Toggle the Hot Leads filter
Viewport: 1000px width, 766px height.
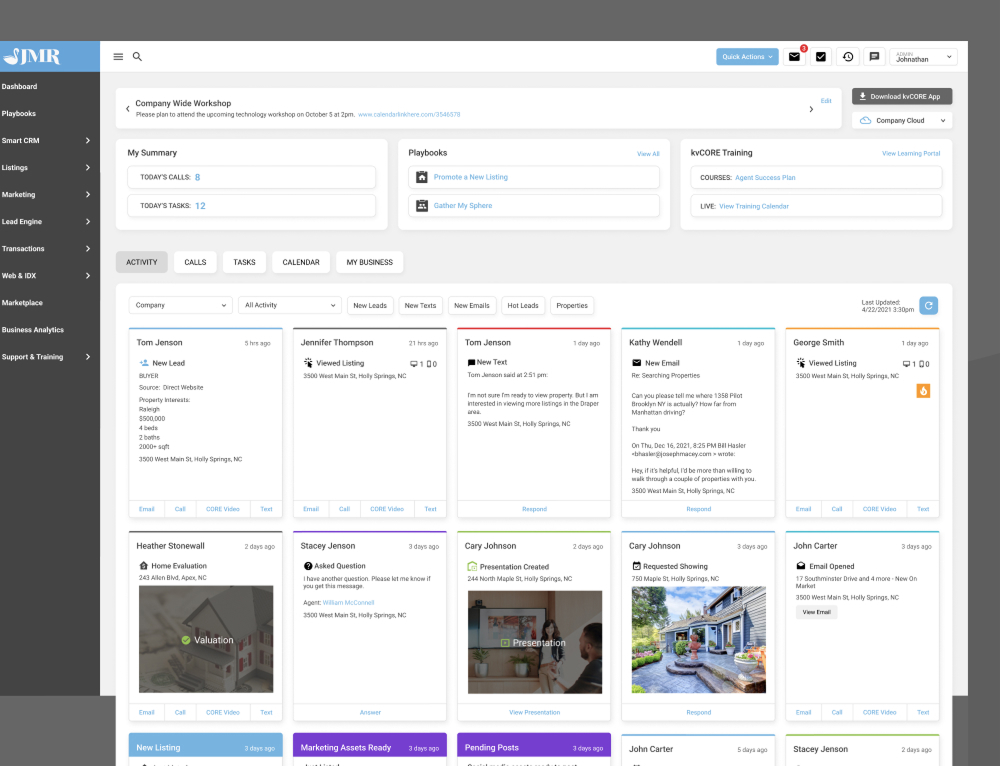tap(522, 306)
